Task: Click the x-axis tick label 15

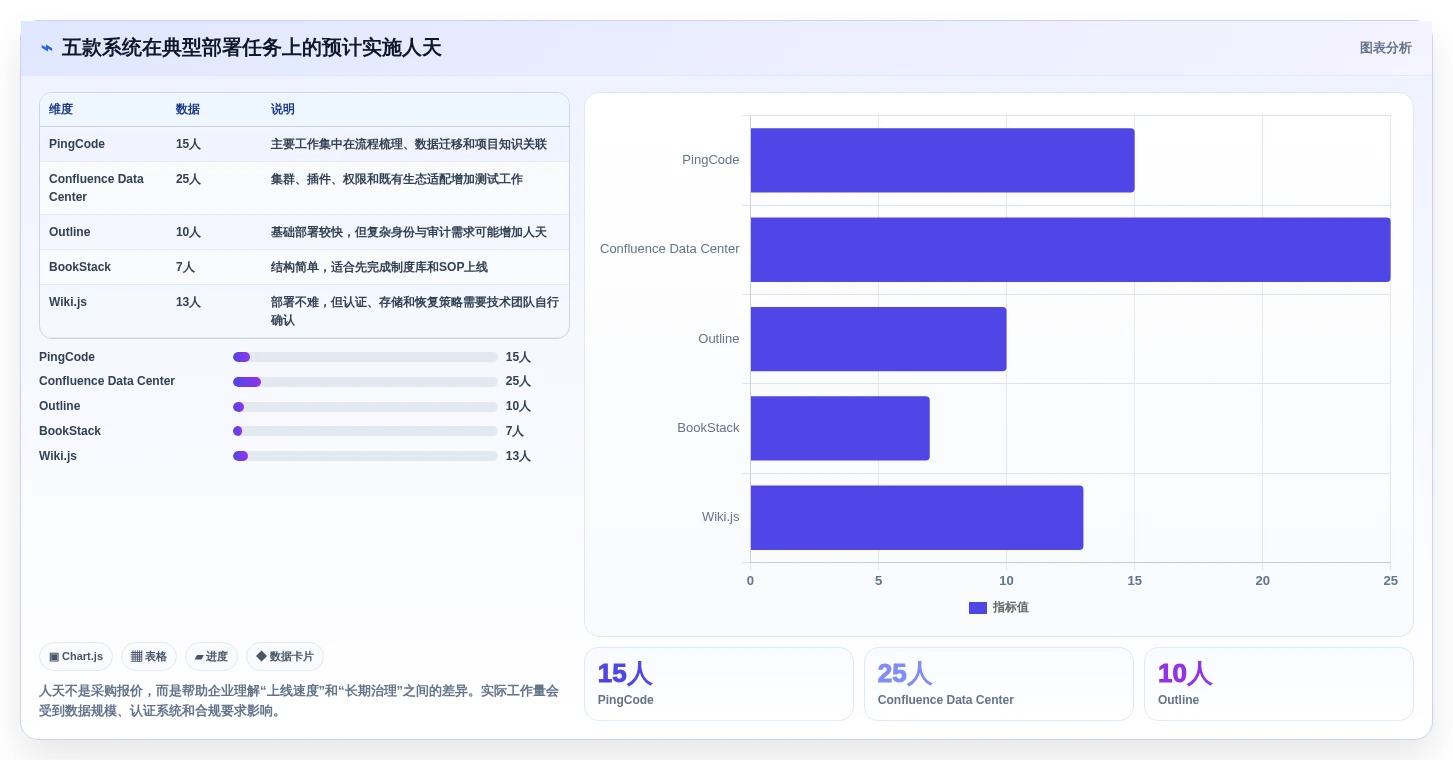Action: (1134, 581)
